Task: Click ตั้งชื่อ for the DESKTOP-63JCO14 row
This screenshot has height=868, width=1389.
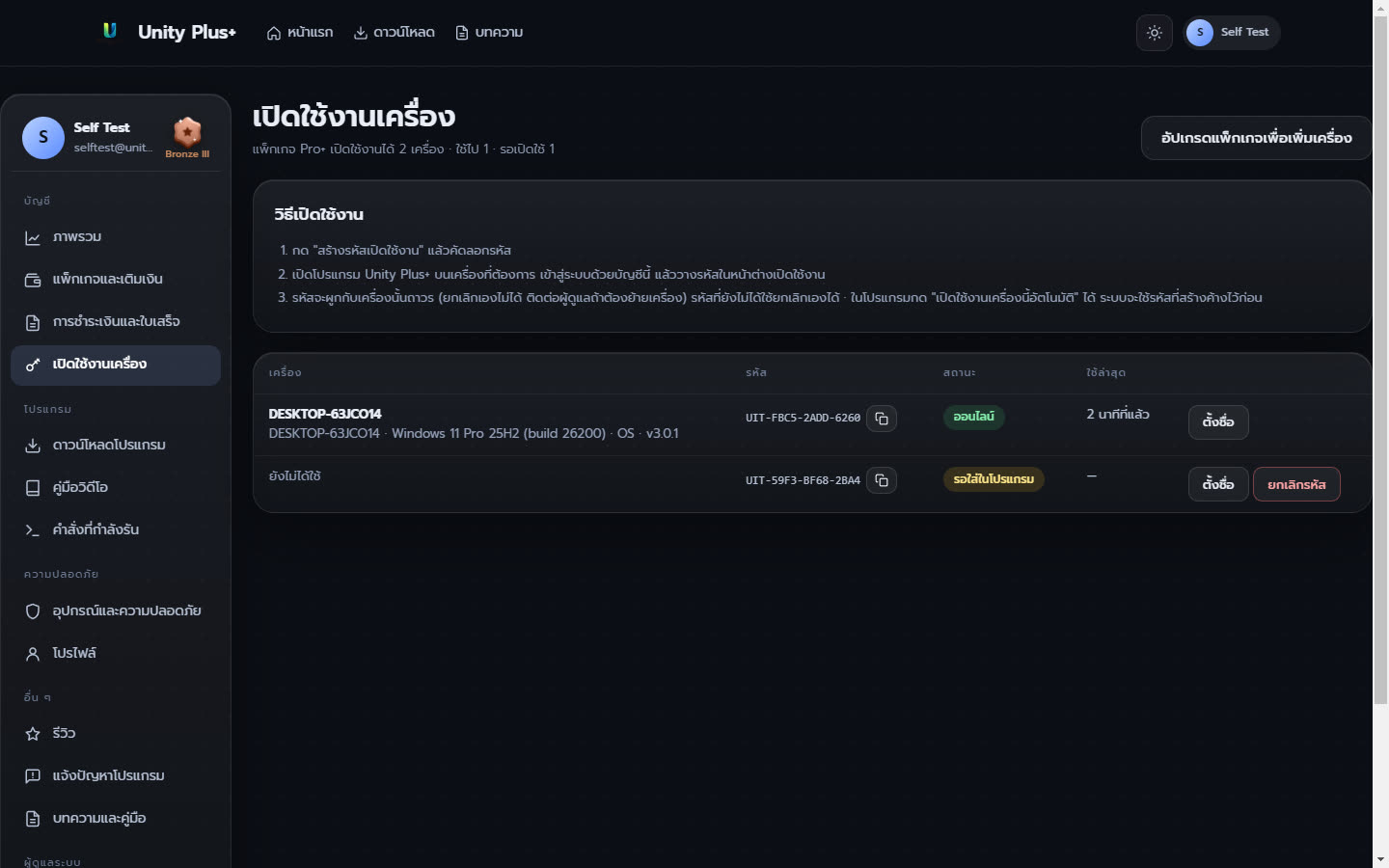Action: [x=1218, y=422]
